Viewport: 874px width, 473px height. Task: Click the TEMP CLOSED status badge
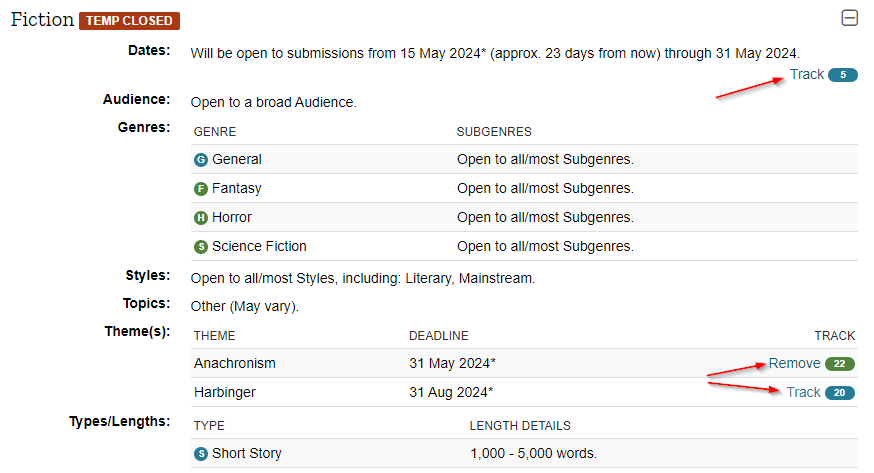pyautogui.click(x=130, y=21)
